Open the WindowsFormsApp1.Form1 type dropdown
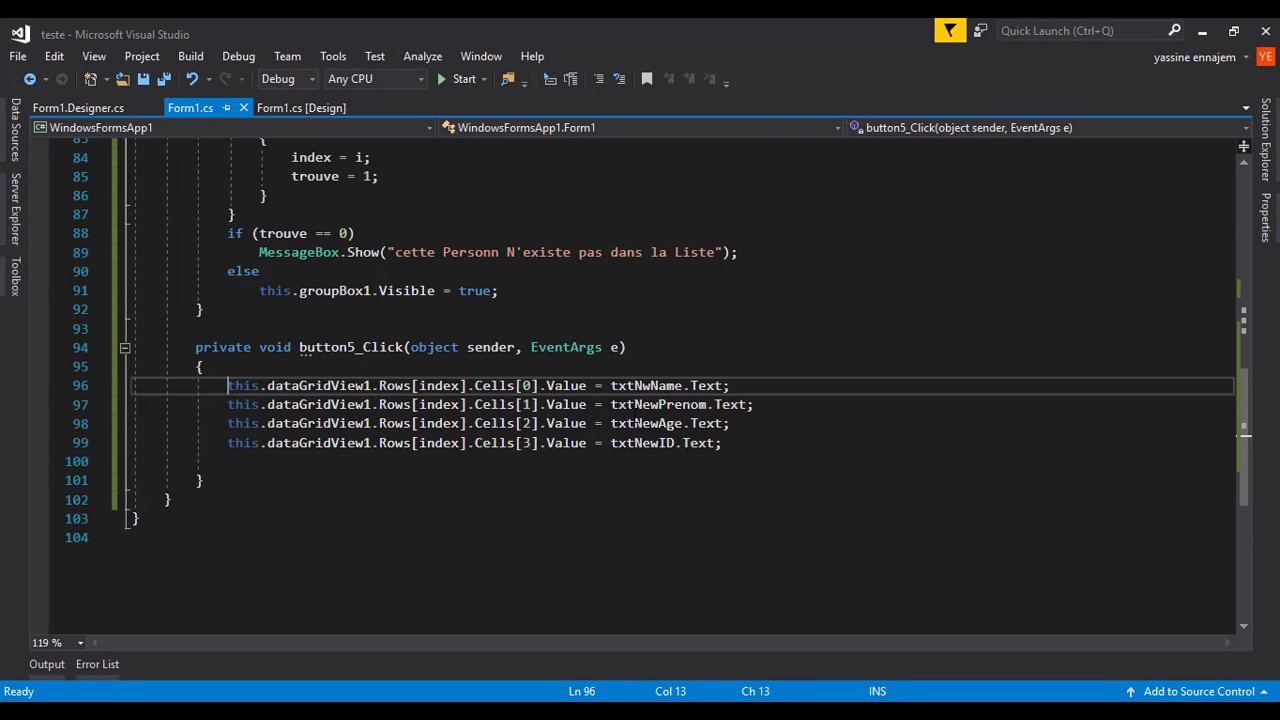The width and height of the screenshot is (1280, 720). [641, 128]
